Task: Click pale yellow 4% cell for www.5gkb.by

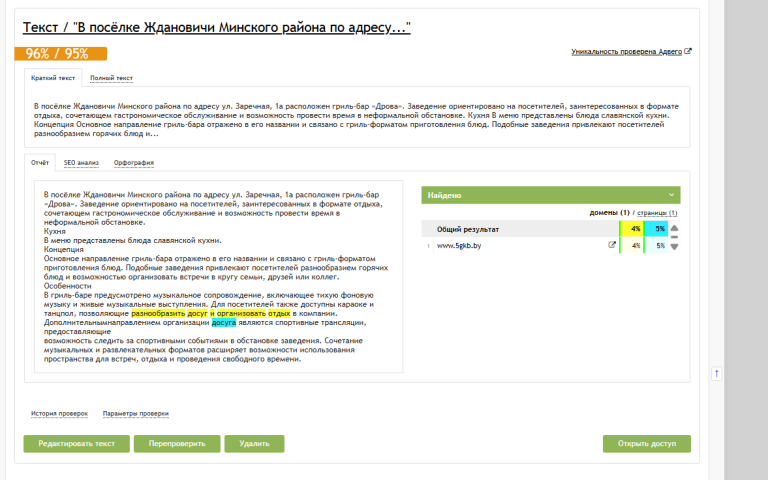Action: (632, 245)
